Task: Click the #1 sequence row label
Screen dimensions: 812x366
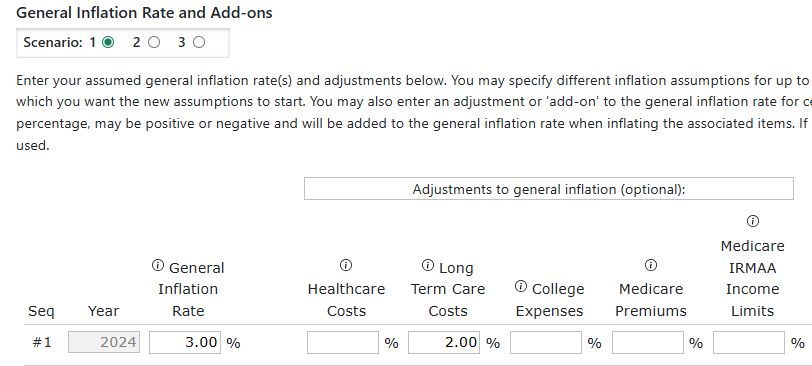Action: [x=42, y=342]
